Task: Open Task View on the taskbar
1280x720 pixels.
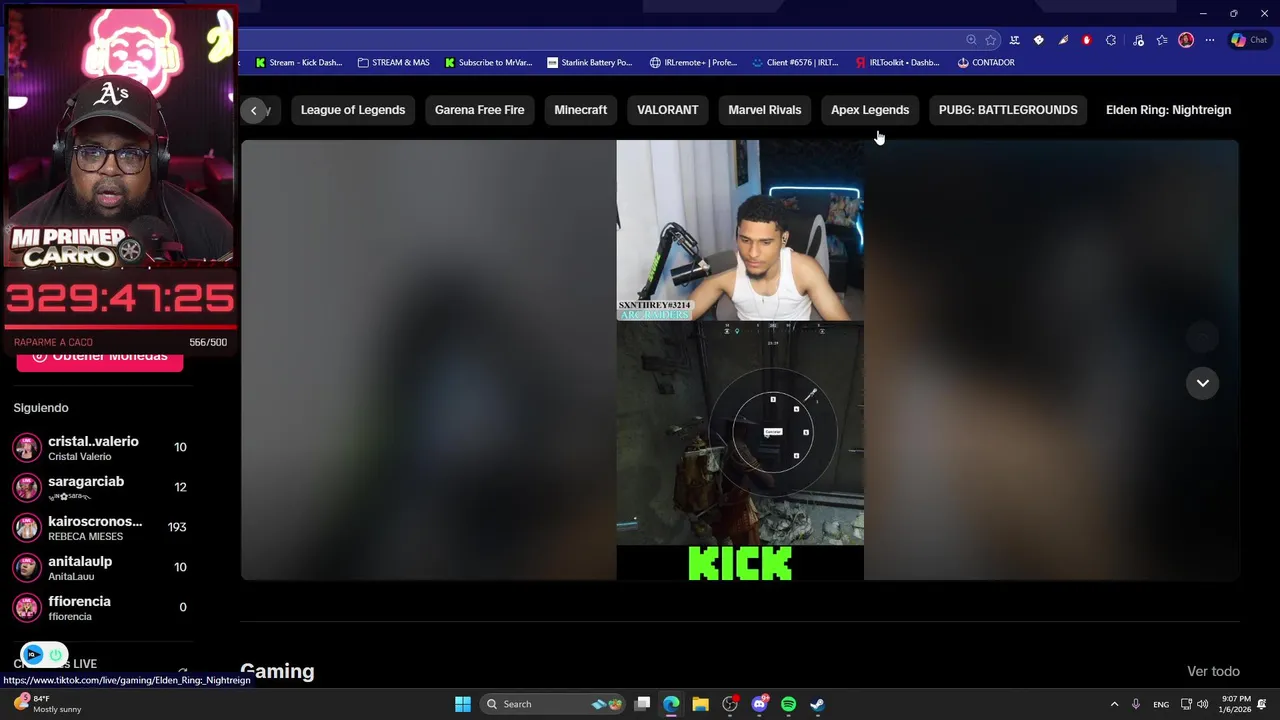Action: (x=642, y=704)
